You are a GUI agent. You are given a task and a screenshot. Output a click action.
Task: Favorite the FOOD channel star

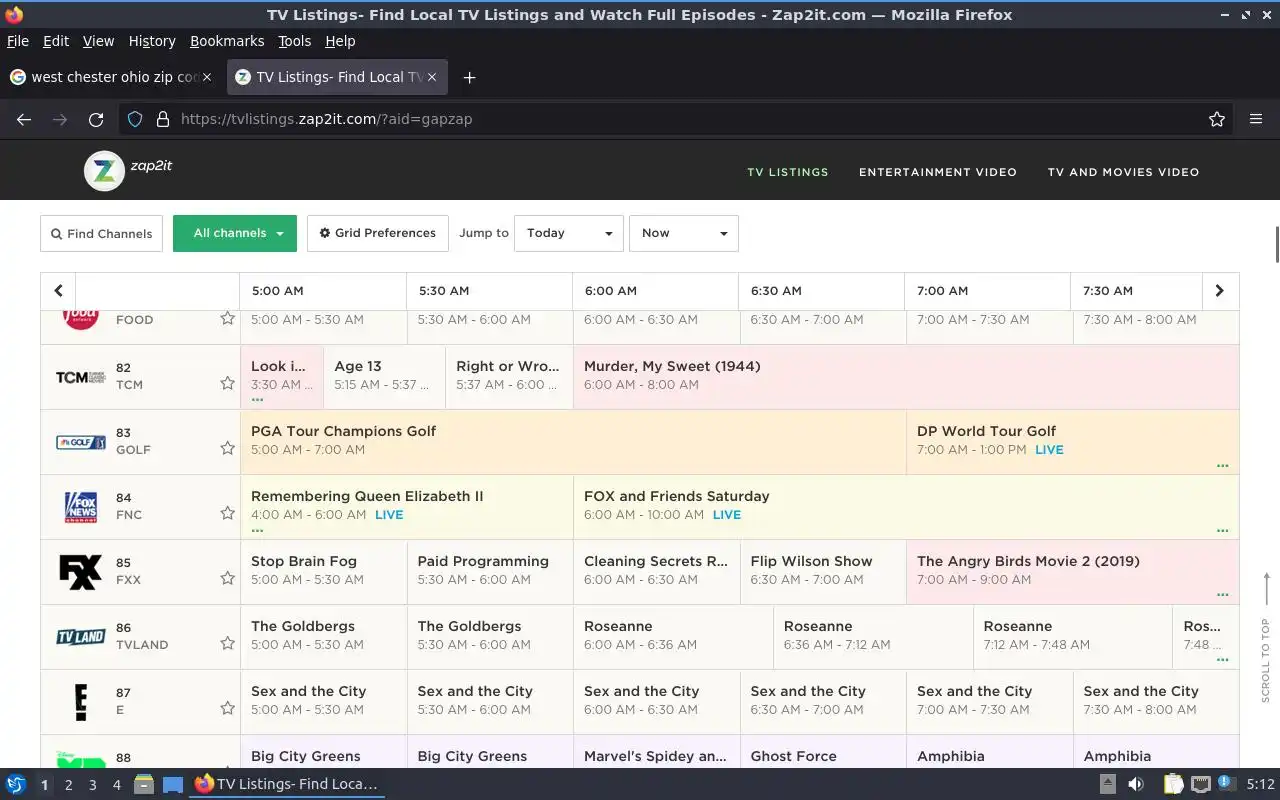tap(228, 318)
